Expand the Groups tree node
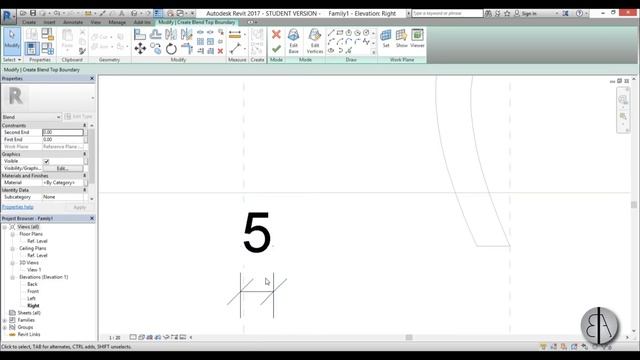640x360 pixels. tap(5, 327)
